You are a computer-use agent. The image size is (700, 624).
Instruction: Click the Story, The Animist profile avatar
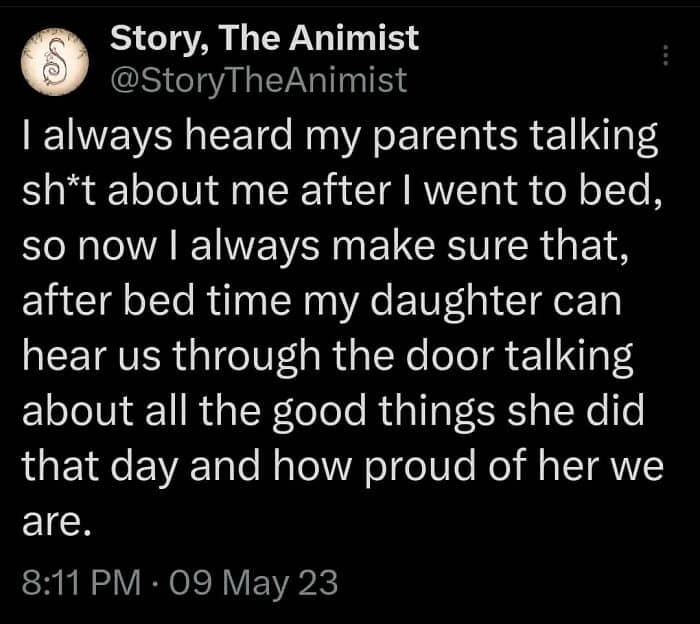point(54,62)
